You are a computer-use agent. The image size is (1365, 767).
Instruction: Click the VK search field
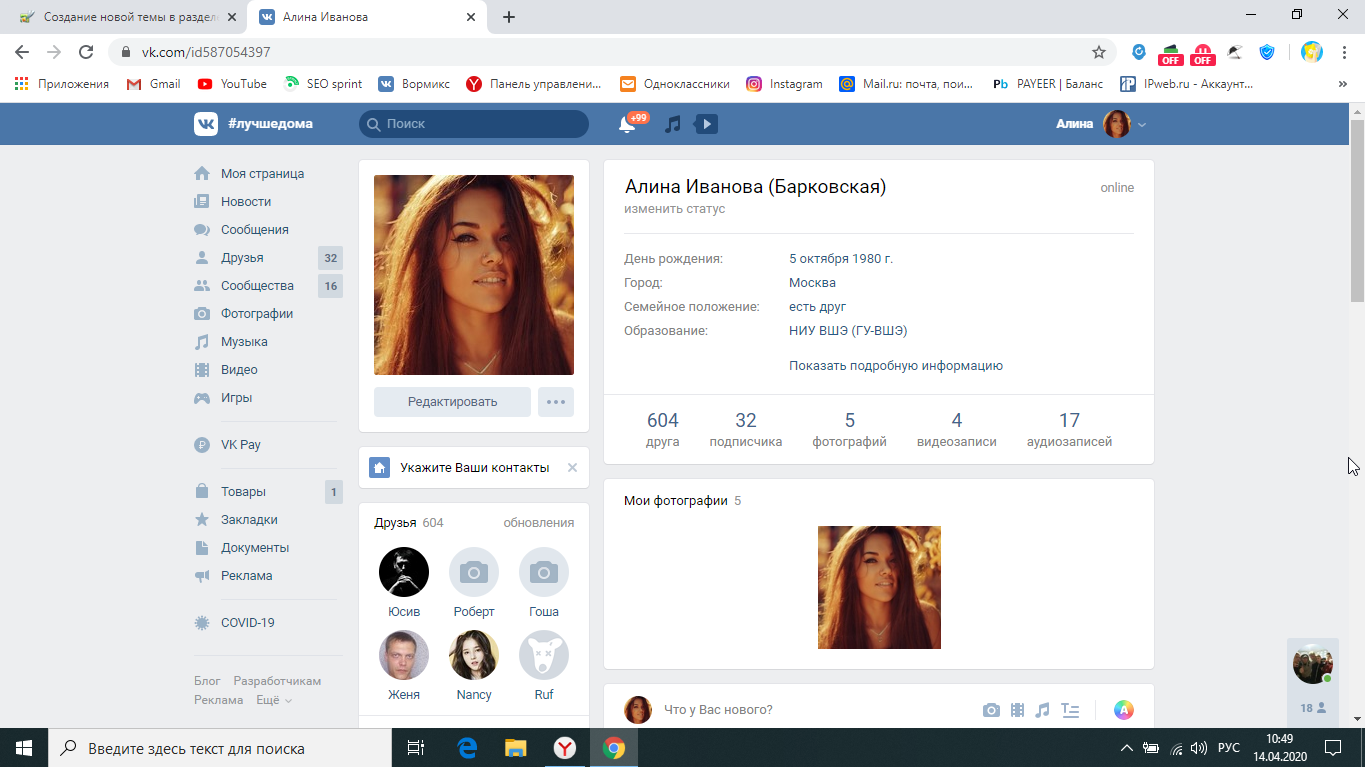tap(474, 124)
